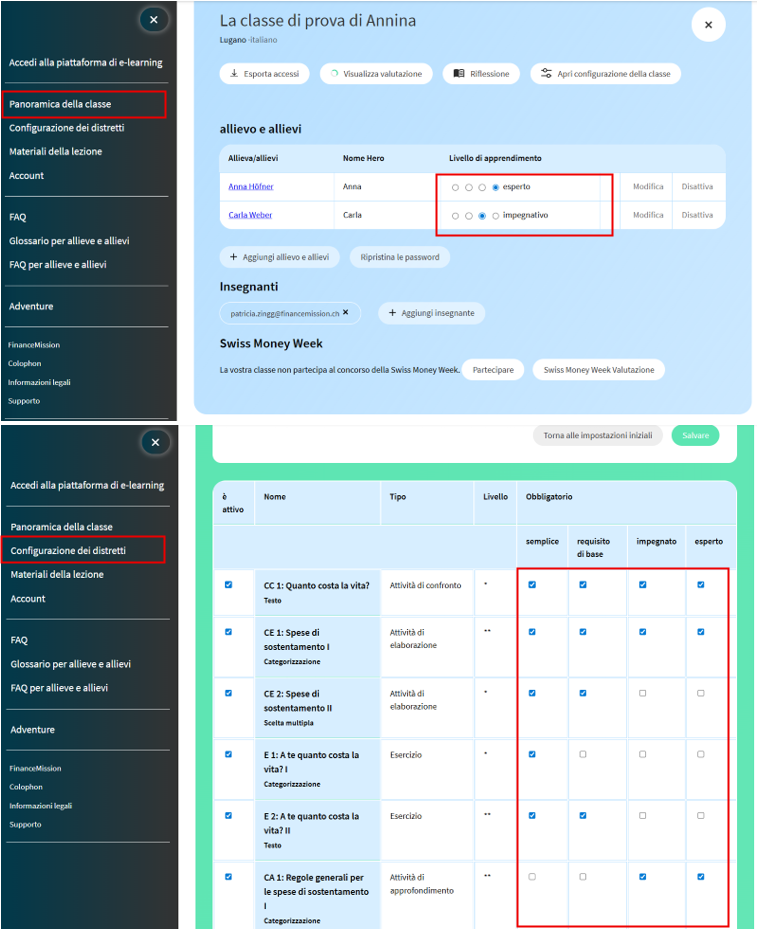Click the plus icon on Aggiungi insegnante
The width and height of the screenshot is (767, 947).
(x=391, y=313)
